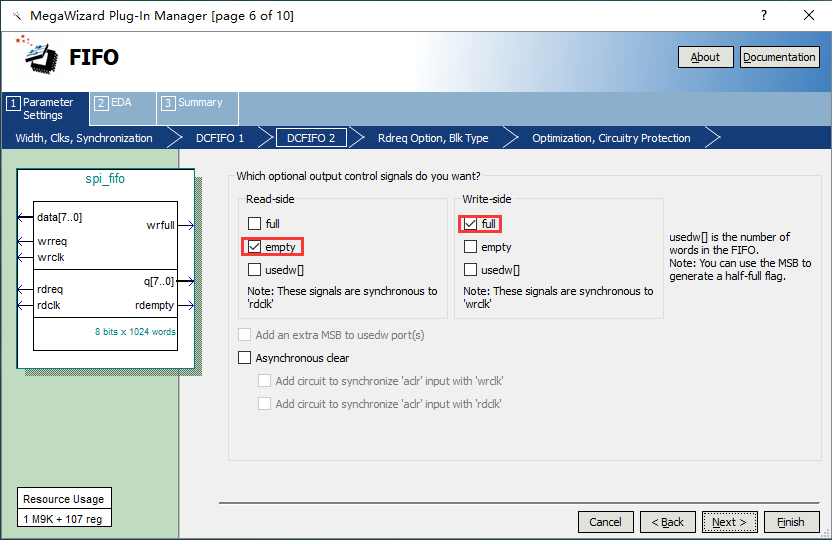Toggle the Asynchronous clear checkbox
This screenshot has width=832, height=540.
tap(245, 358)
